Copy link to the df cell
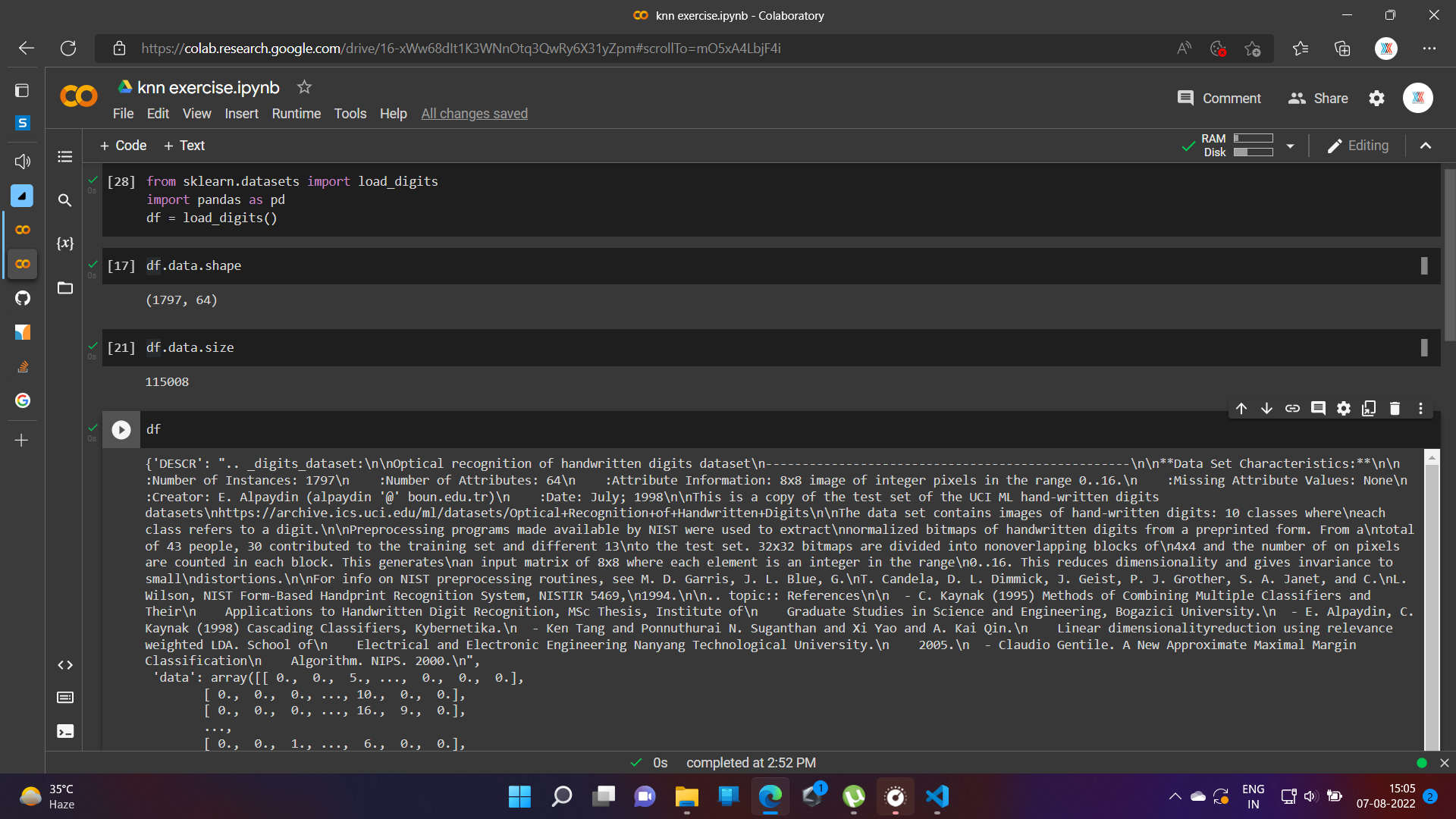This screenshot has width=1456, height=819. pyautogui.click(x=1292, y=409)
